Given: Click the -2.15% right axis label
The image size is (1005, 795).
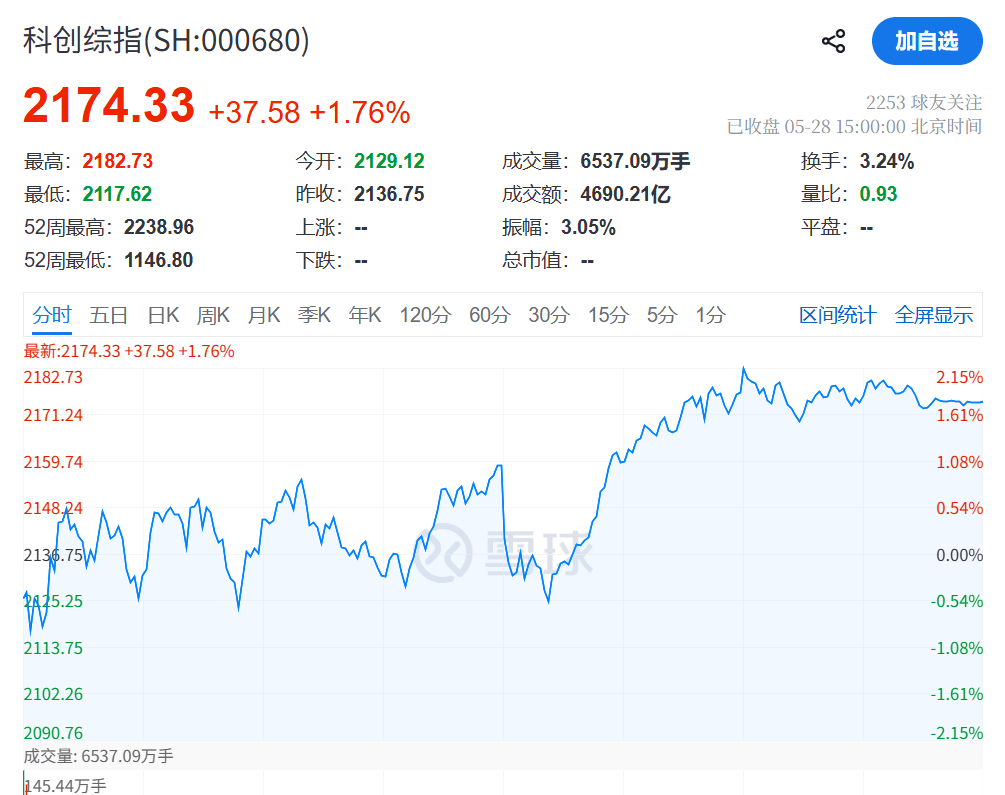Looking at the screenshot, I should point(957,733).
